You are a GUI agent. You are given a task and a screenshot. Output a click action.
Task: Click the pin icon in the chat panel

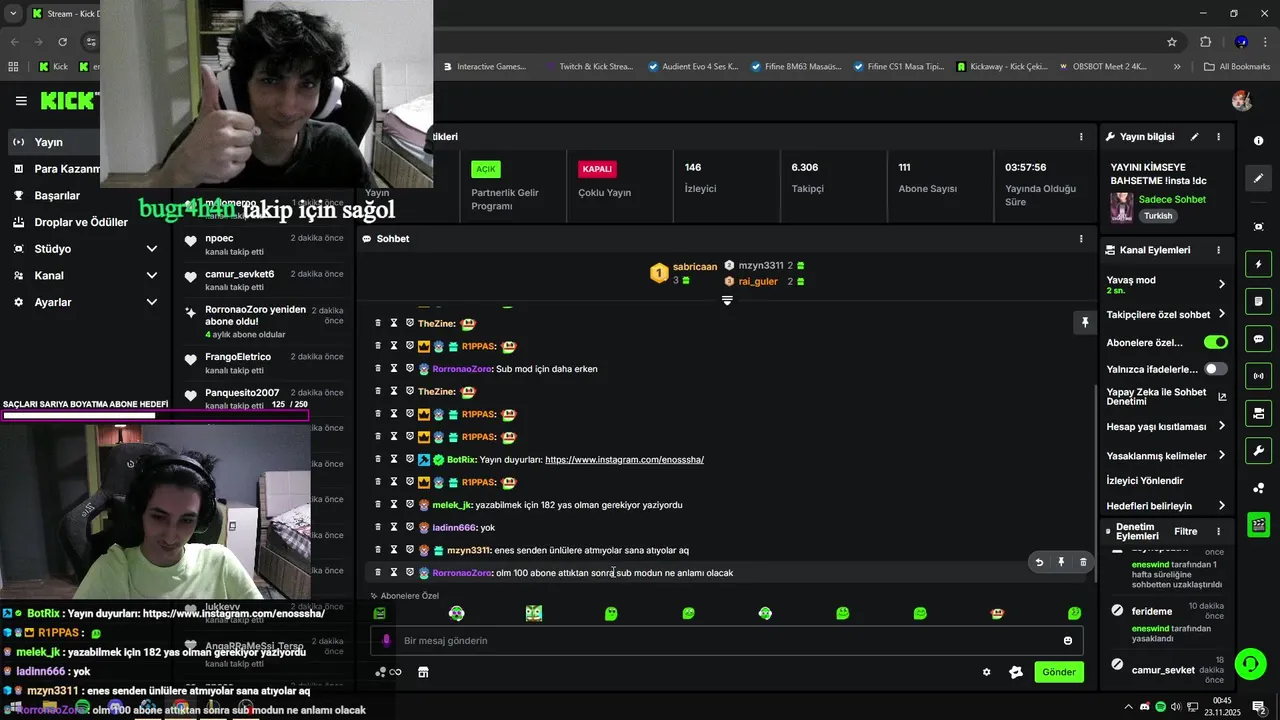coord(1084,322)
